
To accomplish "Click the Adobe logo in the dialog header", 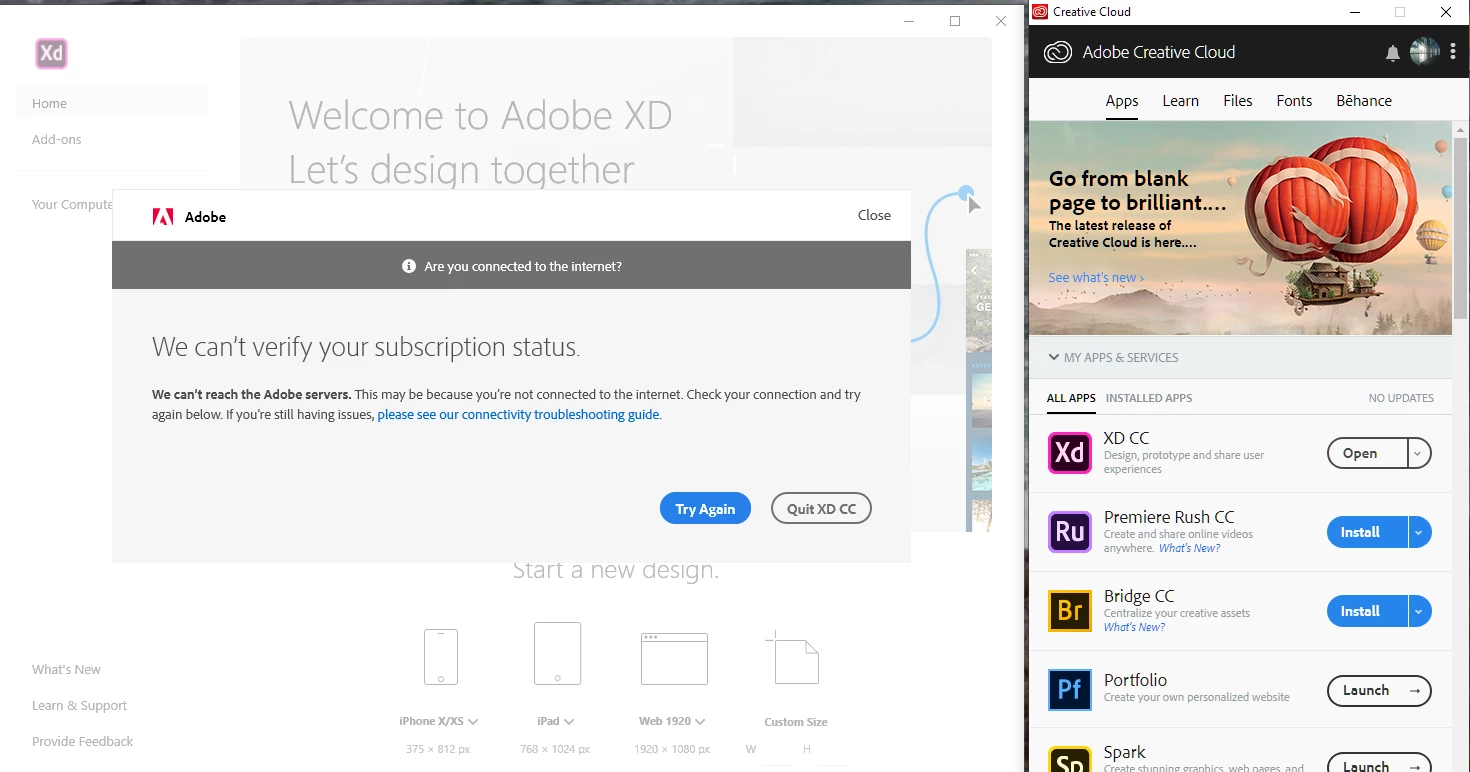I will click(163, 217).
